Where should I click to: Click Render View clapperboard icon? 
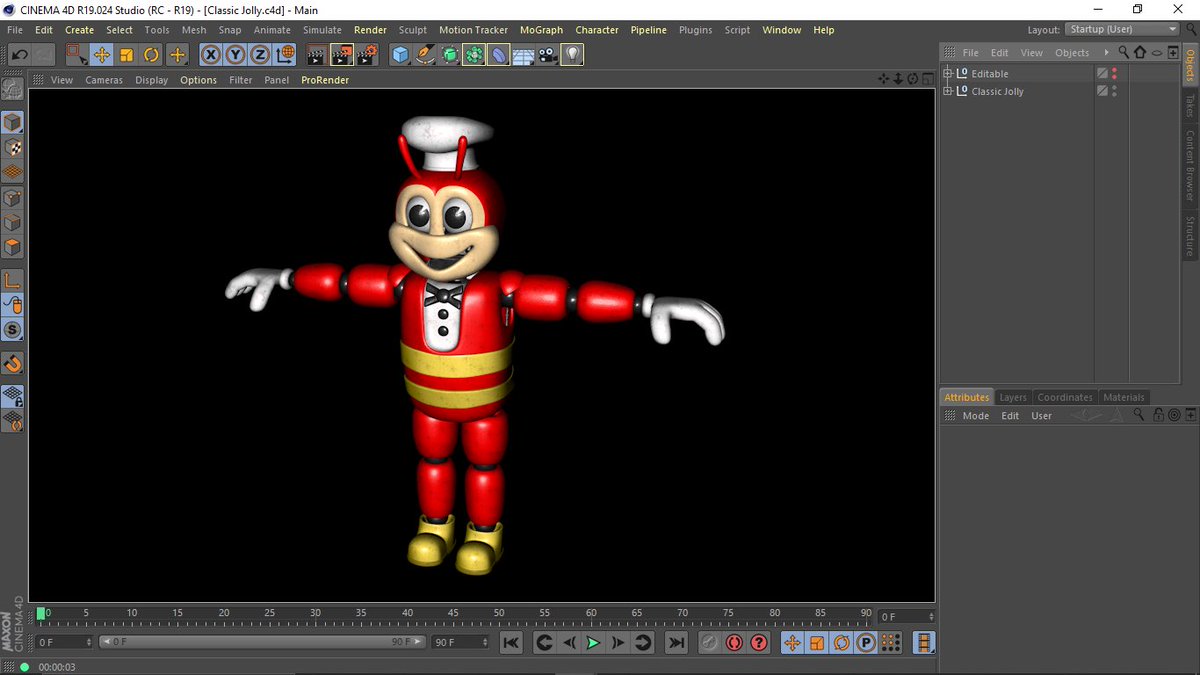click(x=316, y=55)
